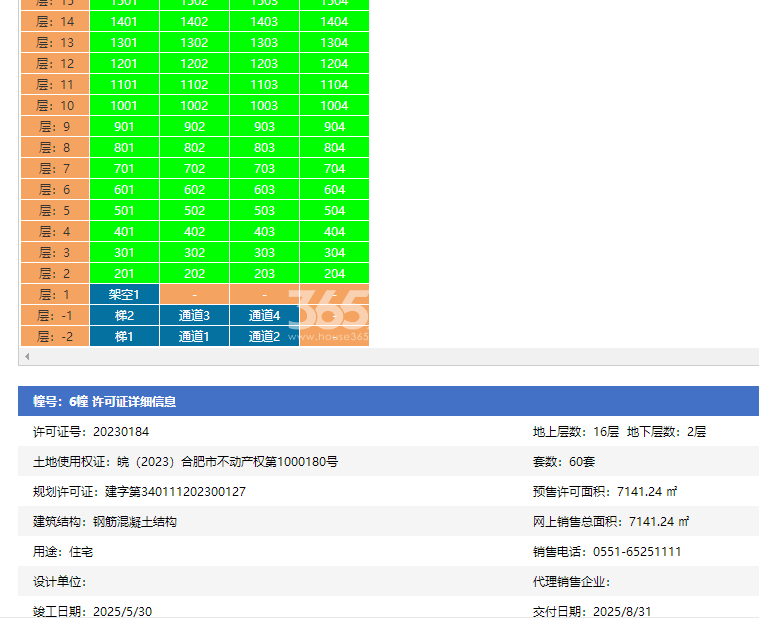Click unit 204 cell

click(x=334, y=273)
